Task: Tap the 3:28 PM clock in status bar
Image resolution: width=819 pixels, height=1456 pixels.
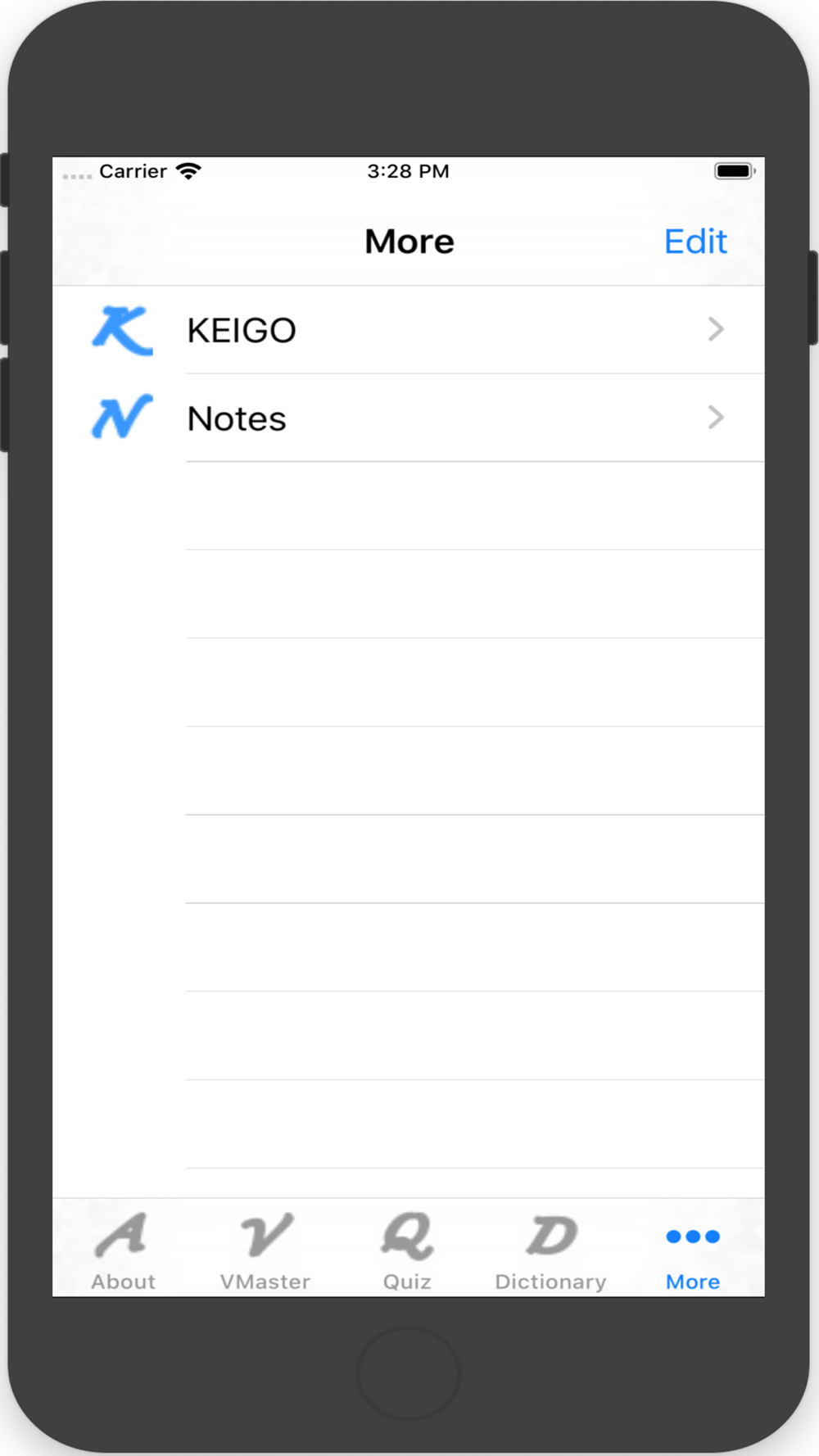Action: point(408,171)
